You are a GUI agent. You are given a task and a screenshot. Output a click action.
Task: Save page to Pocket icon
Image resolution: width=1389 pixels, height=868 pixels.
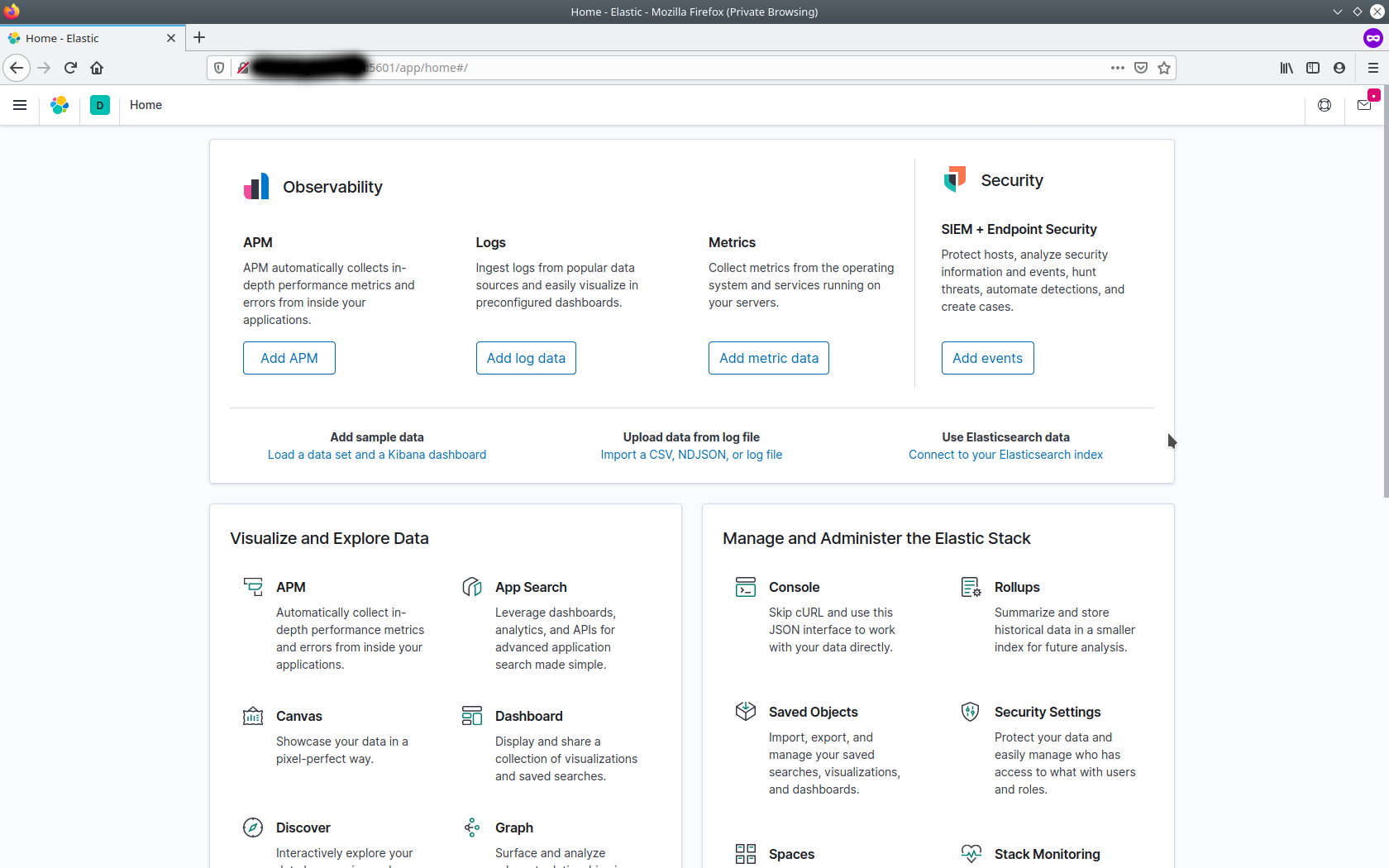click(1141, 68)
